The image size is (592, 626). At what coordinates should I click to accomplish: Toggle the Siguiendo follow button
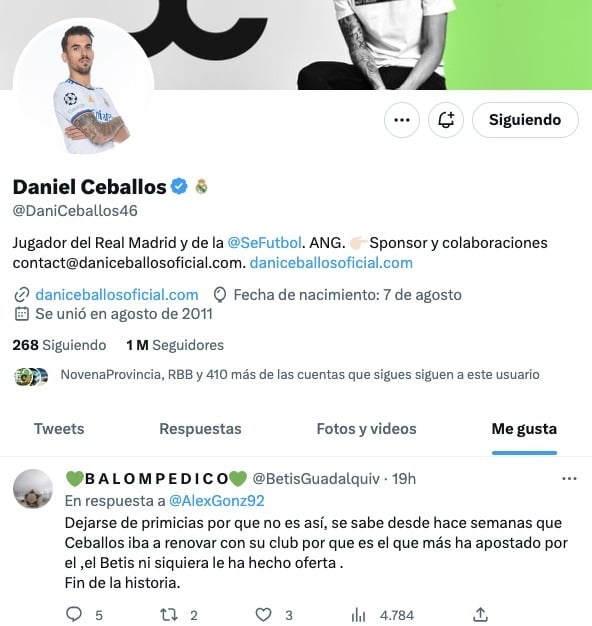(525, 120)
